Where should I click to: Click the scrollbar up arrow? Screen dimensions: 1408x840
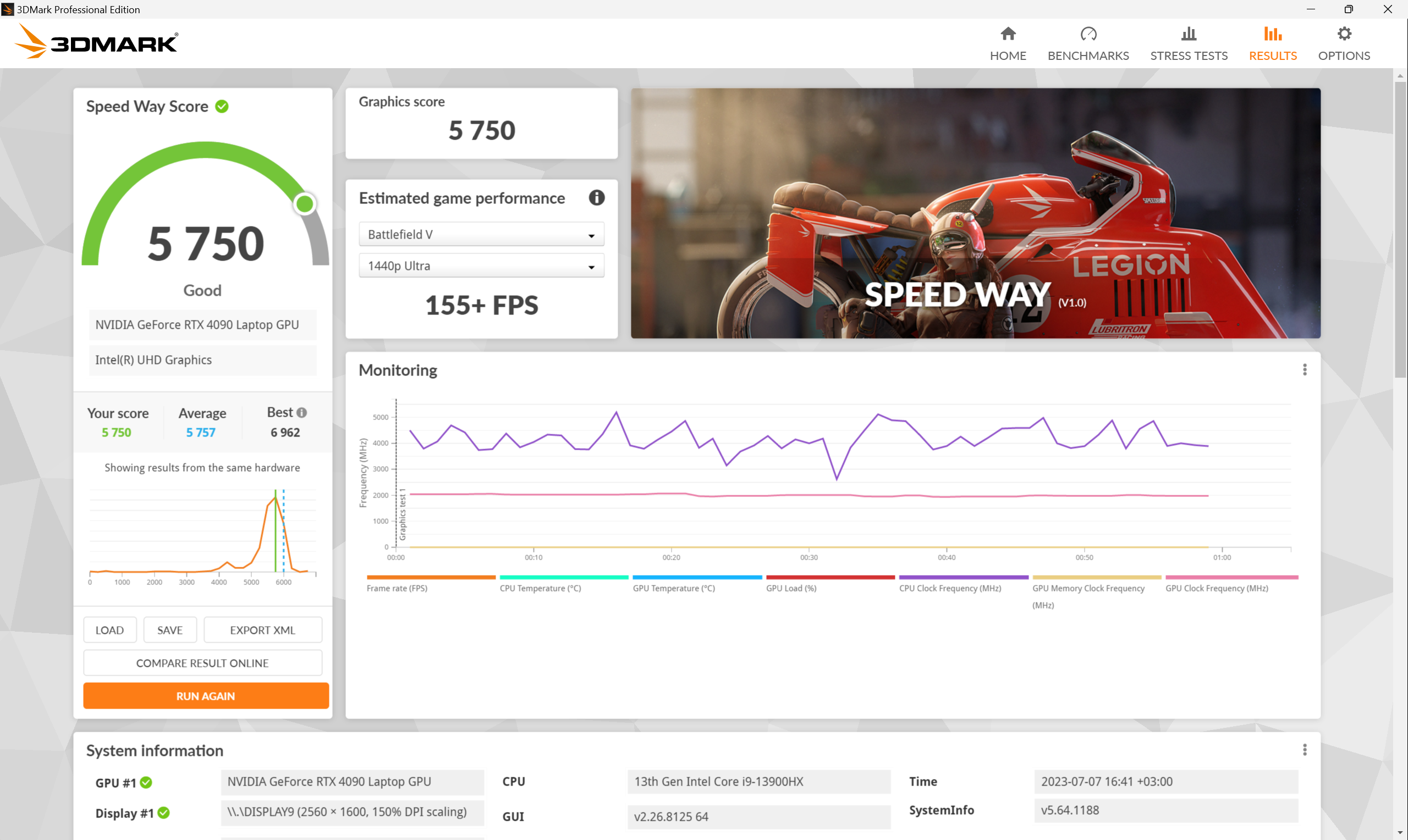(x=1400, y=75)
